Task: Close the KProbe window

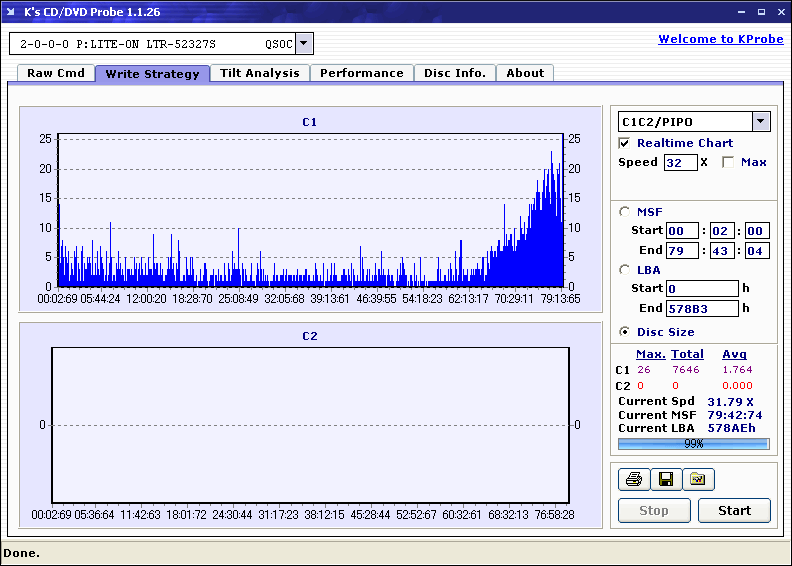Action: tap(780, 11)
